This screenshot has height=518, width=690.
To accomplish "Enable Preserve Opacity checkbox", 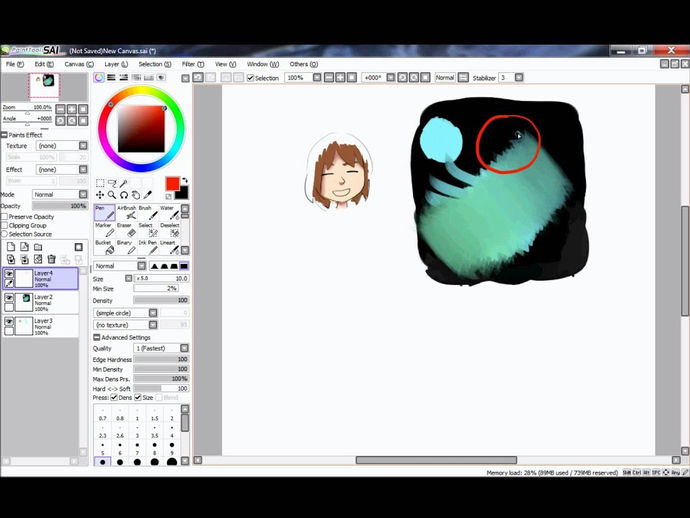I will click(x=4, y=217).
